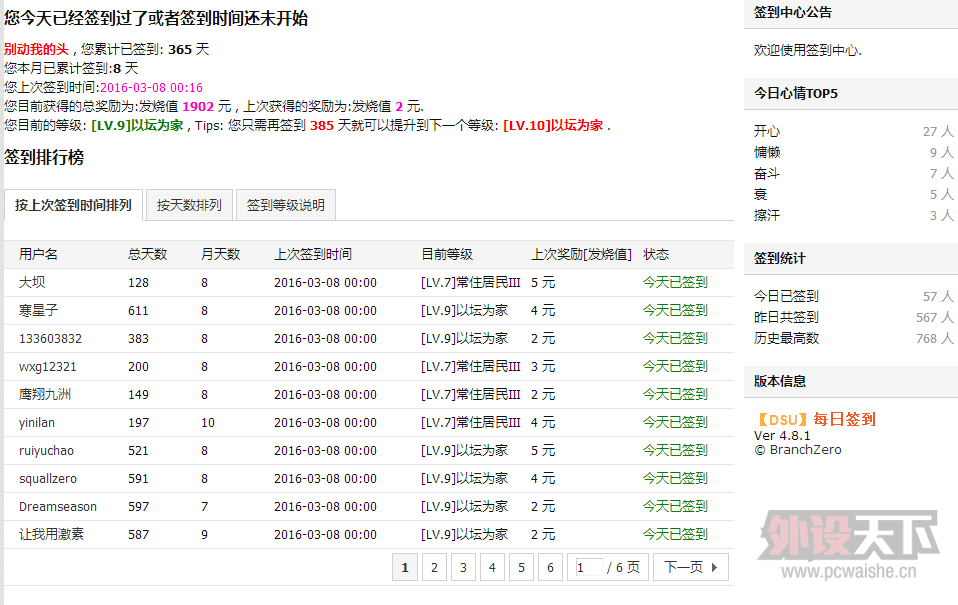The width and height of the screenshot is (958, 605).
Task: Click the Dreamseason username
Action: pyautogui.click(x=58, y=507)
